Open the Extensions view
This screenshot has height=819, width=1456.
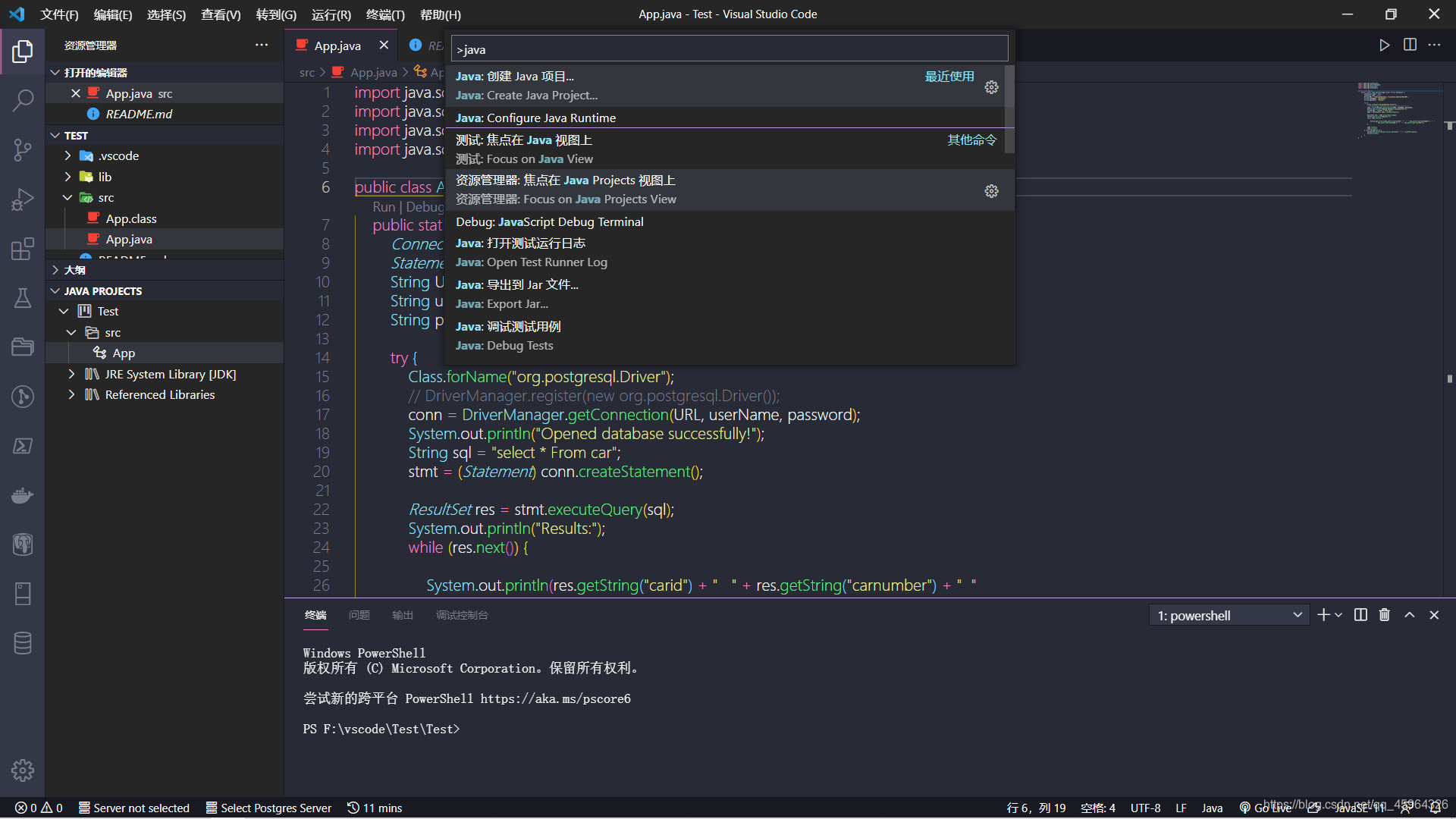[23, 249]
